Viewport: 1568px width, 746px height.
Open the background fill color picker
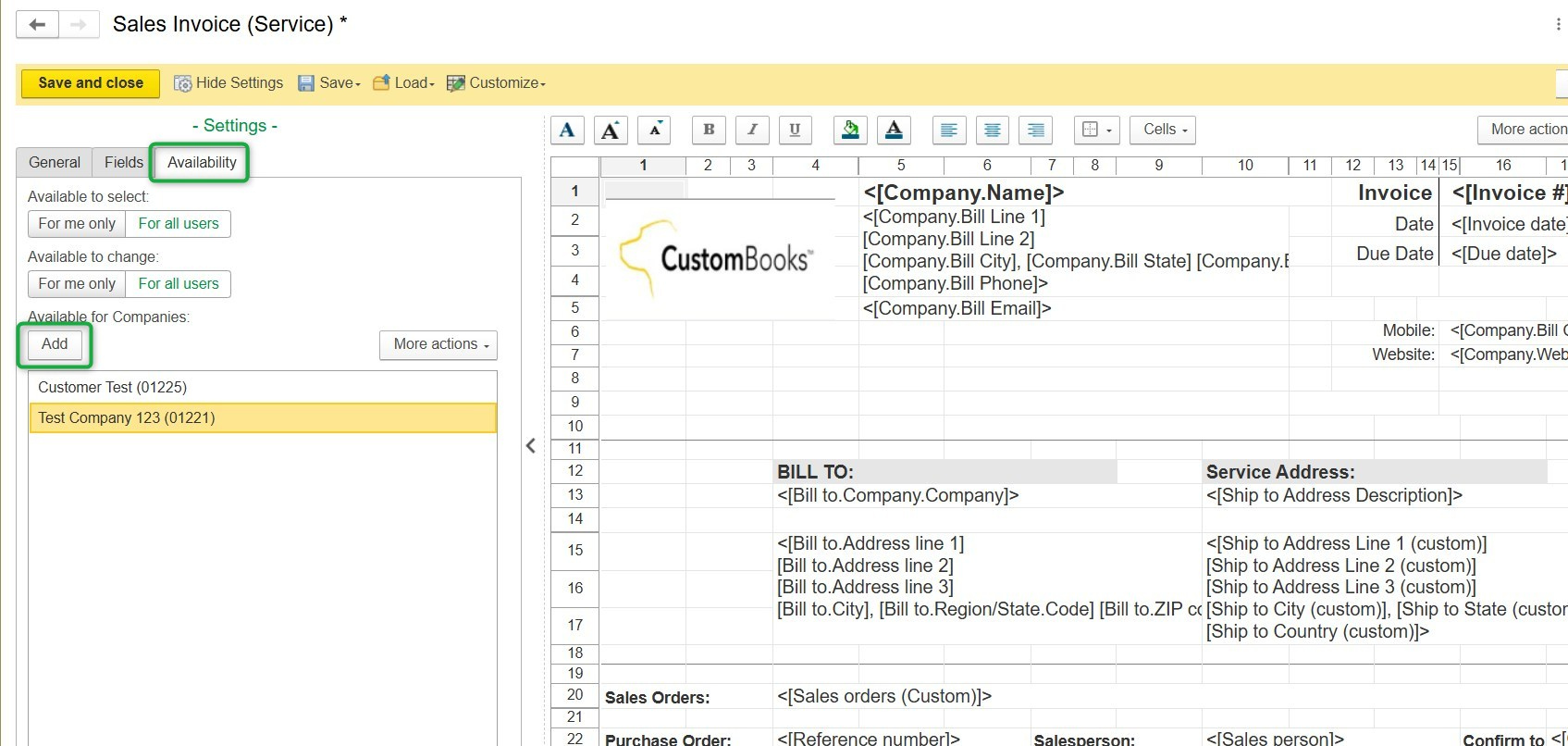pos(850,131)
